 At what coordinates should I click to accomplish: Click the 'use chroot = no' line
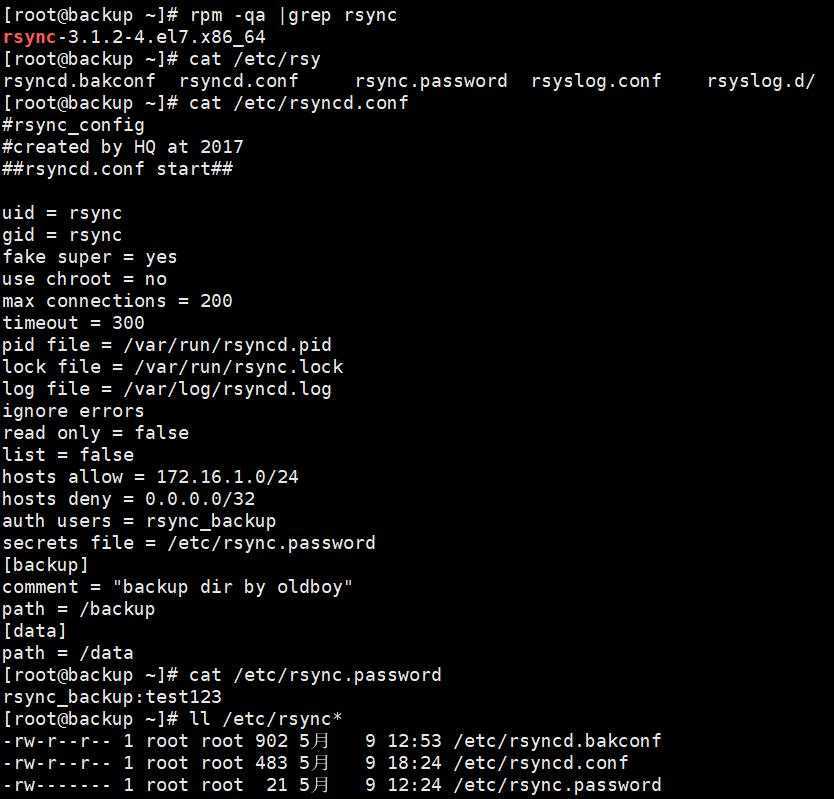85,279
